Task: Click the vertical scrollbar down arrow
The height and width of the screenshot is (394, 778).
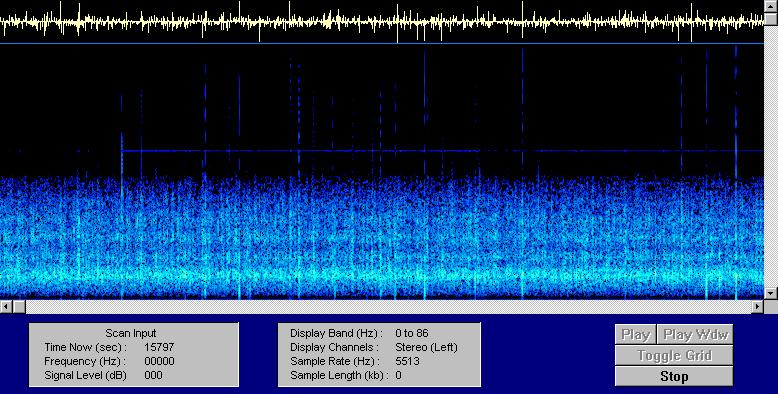Action: pyautogui.click(x=771, y=294)
